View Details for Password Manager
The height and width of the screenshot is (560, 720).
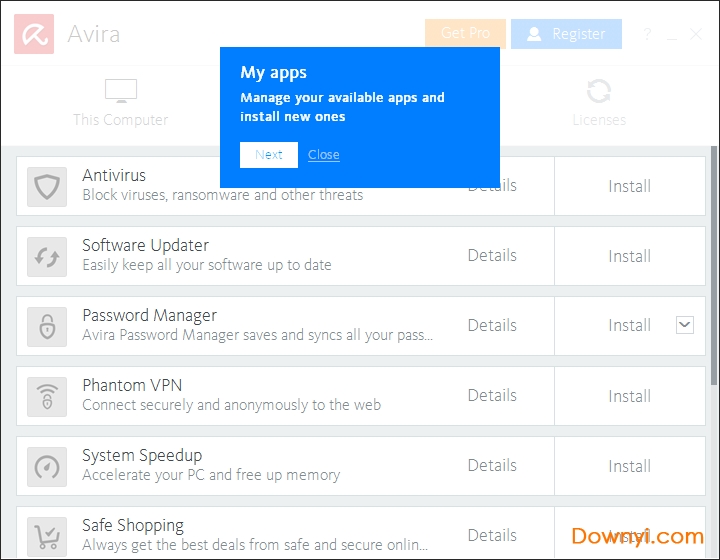click(x=492, y=326)
